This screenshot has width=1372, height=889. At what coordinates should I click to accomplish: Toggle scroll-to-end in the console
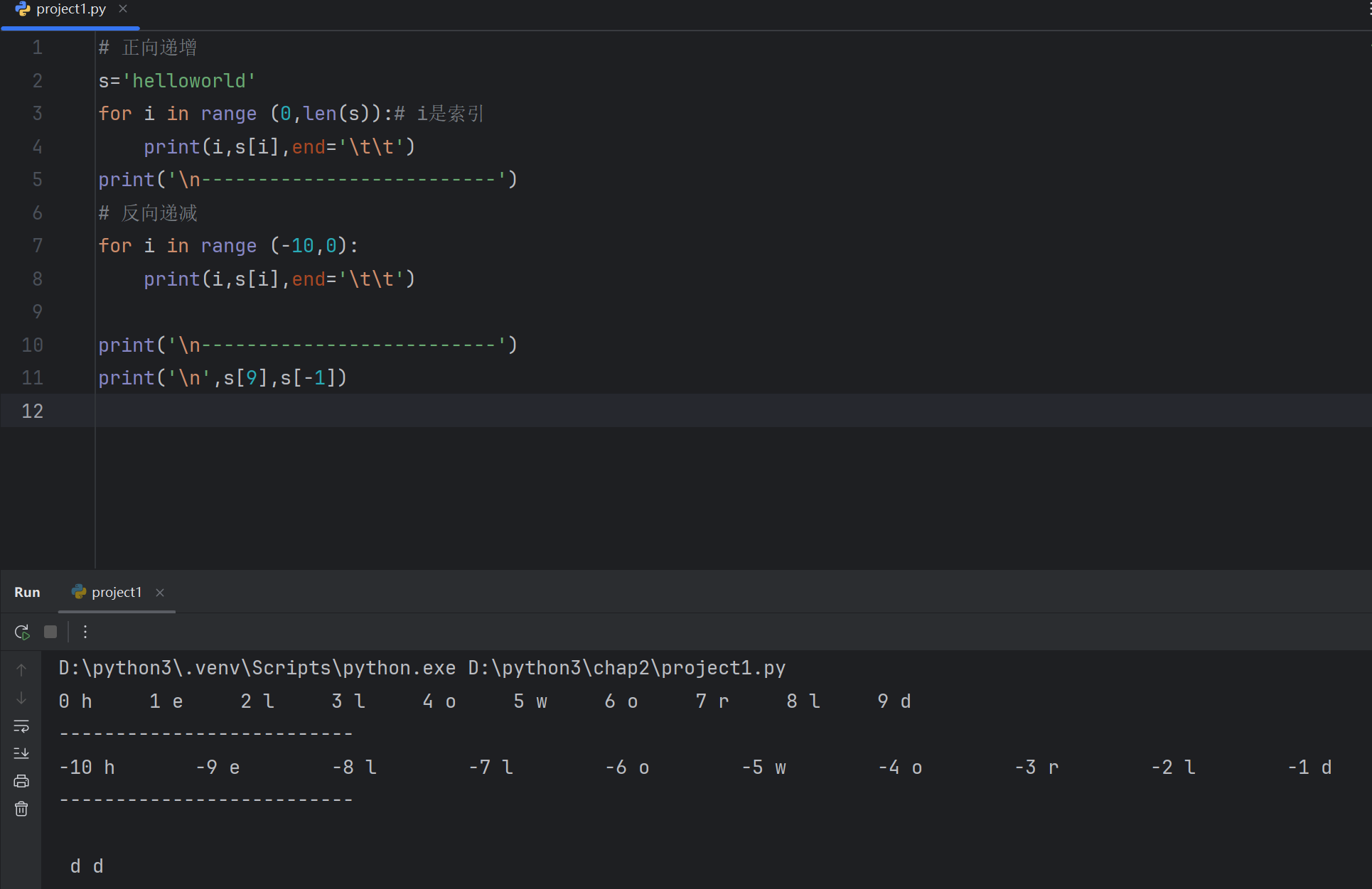(x=21, y=753)
